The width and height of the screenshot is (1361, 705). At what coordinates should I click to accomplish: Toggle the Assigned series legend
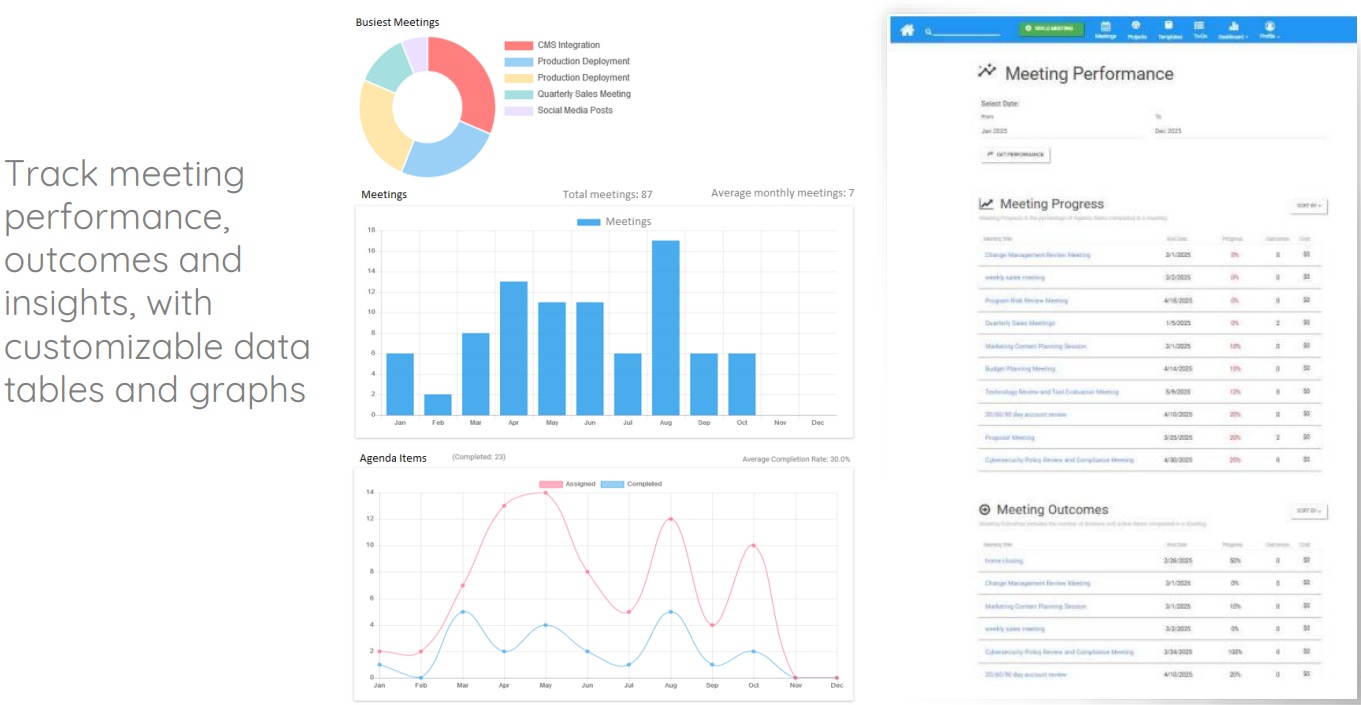pos(568,484)
